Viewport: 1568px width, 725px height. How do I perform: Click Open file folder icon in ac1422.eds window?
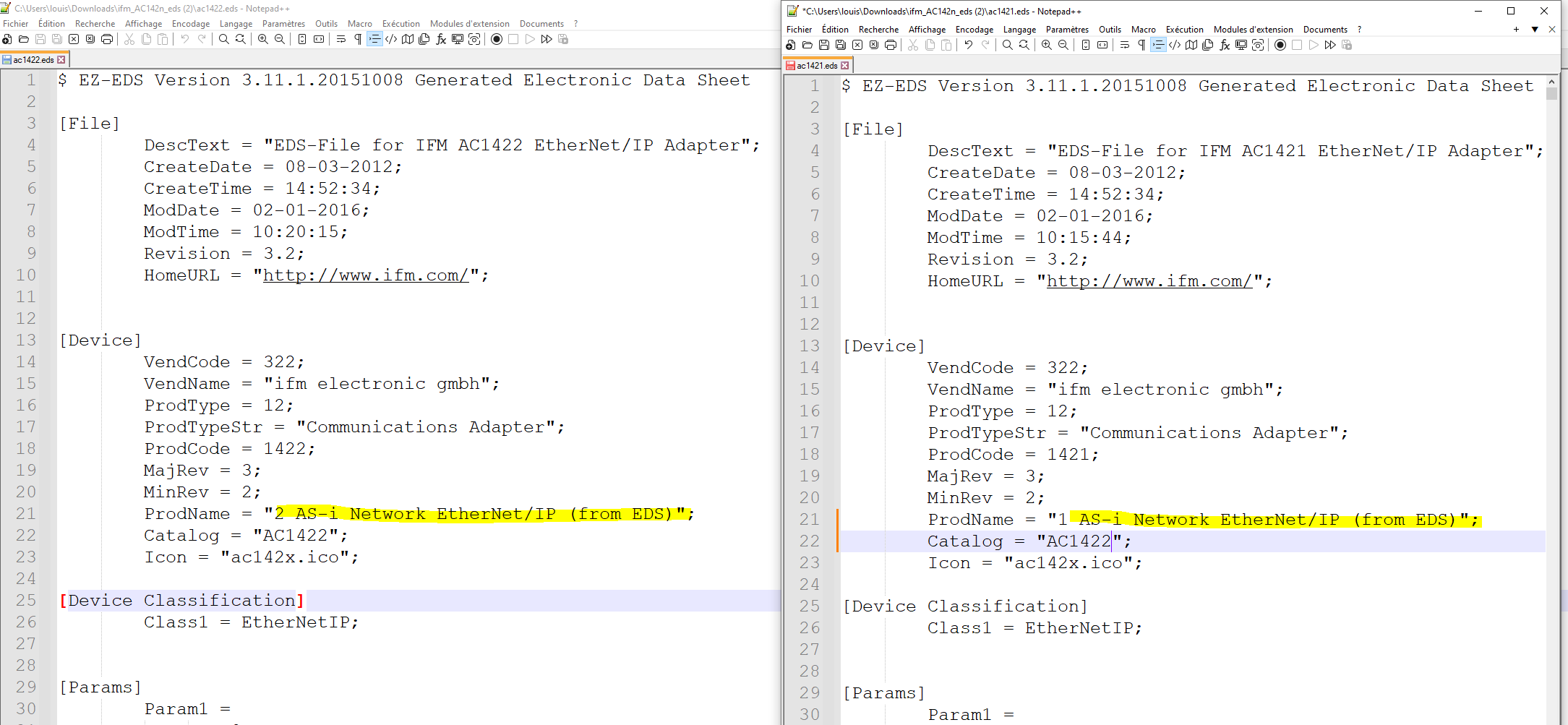click(x=24, y=39)
